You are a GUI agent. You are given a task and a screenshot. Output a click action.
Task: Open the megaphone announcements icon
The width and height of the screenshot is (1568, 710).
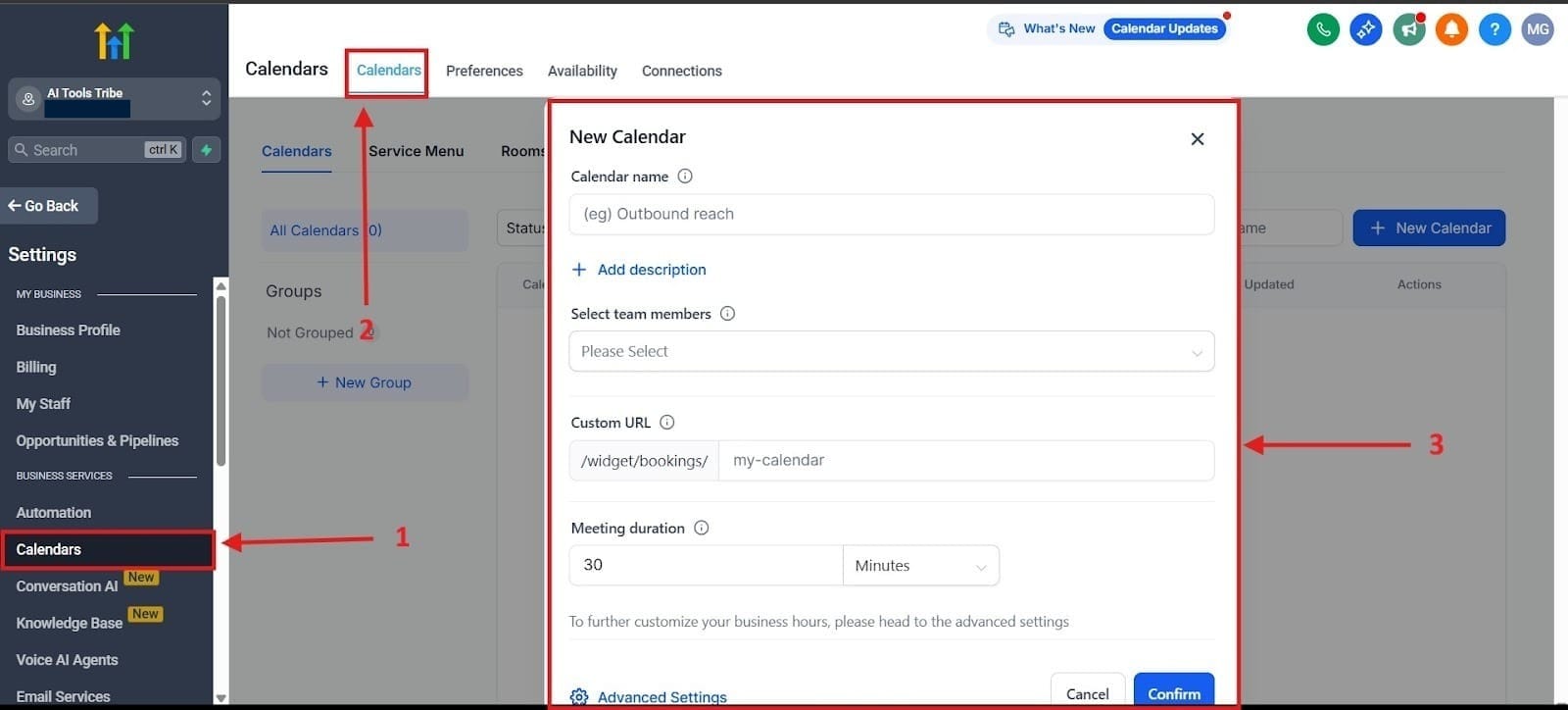coord(1409,29)
